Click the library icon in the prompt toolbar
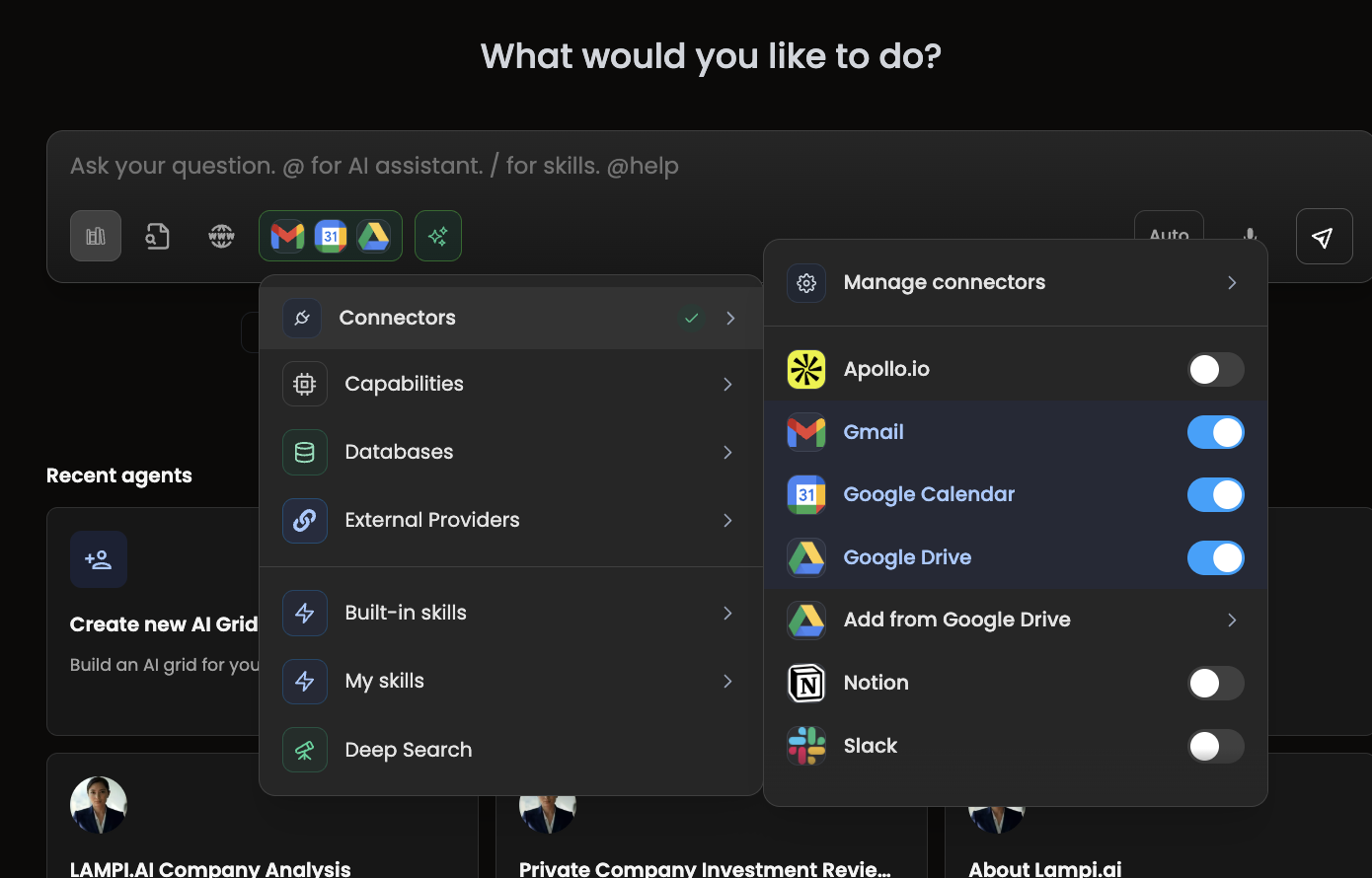The image size is (1372, 878). click(96, 236)
